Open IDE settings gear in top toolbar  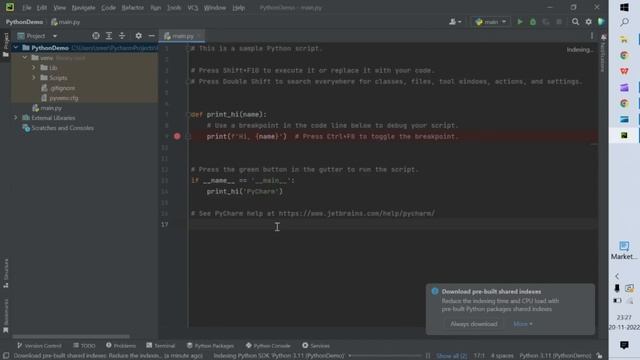588,22
